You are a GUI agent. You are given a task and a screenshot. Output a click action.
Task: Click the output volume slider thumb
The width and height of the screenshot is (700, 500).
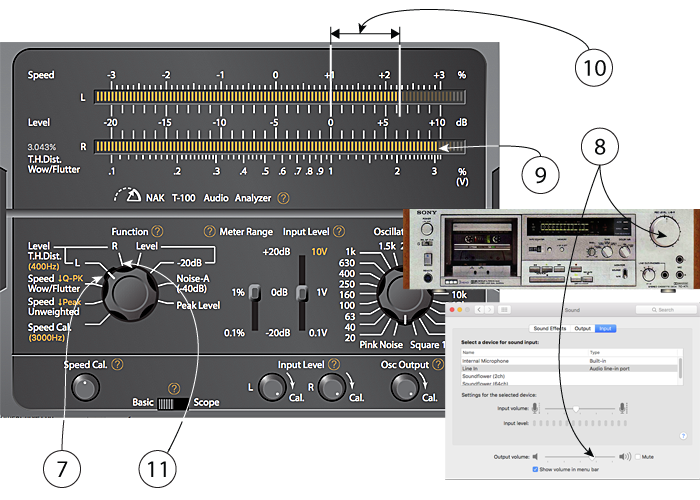592,457
